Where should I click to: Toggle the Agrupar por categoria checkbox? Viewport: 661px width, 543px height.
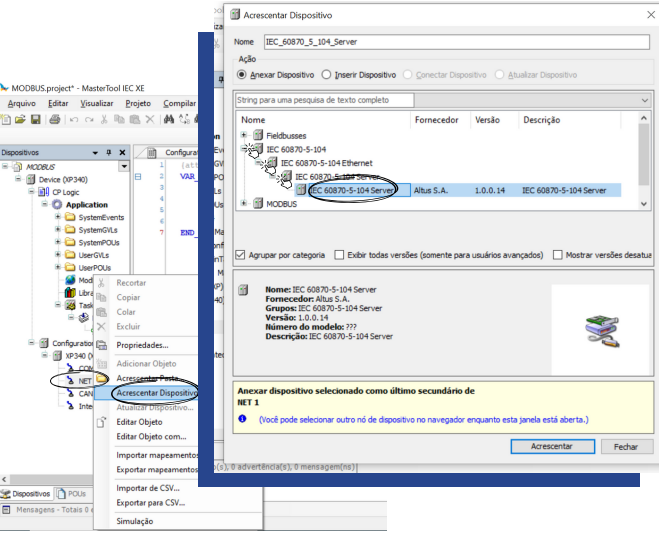pyautogui.click(x=240, y=255)
